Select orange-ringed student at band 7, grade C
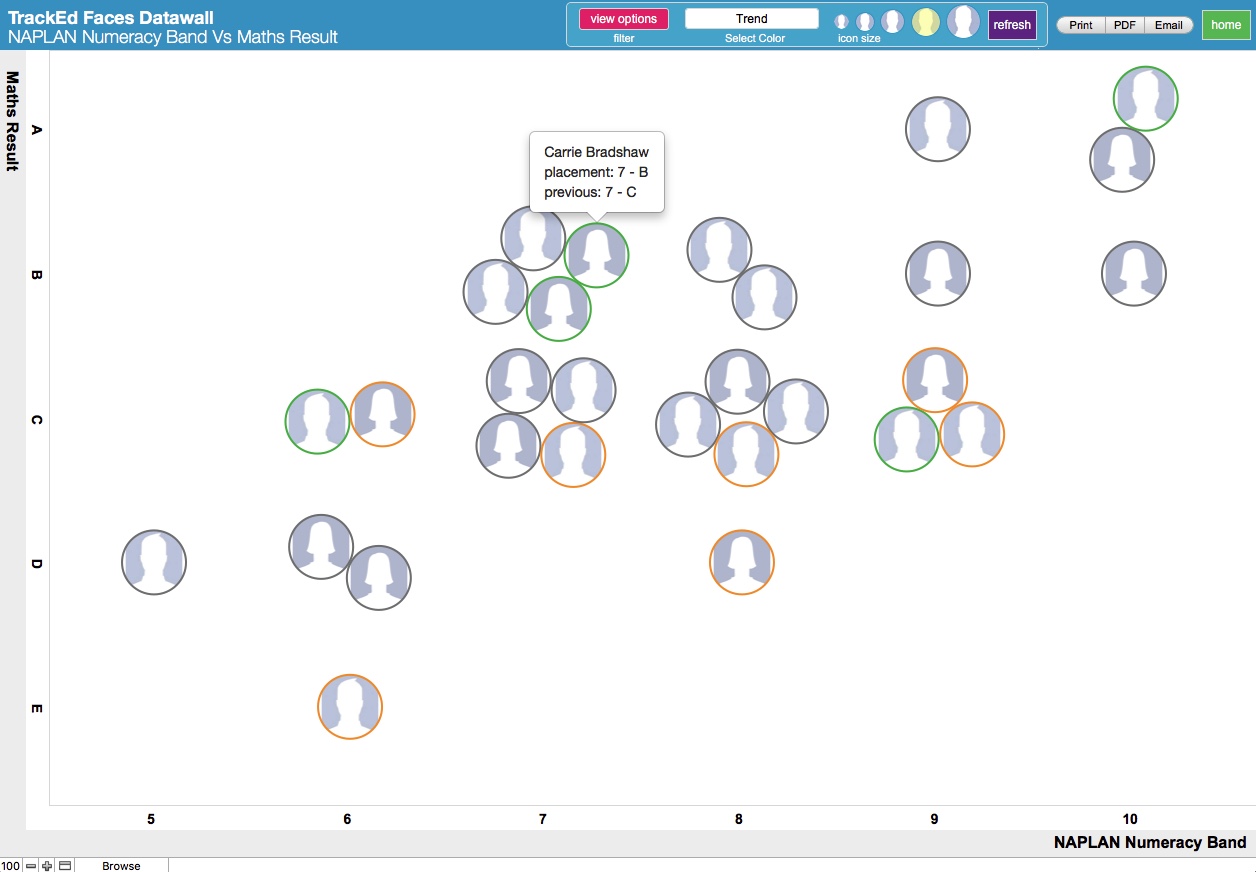The image size is (1256, 872). tap(573, 455)
